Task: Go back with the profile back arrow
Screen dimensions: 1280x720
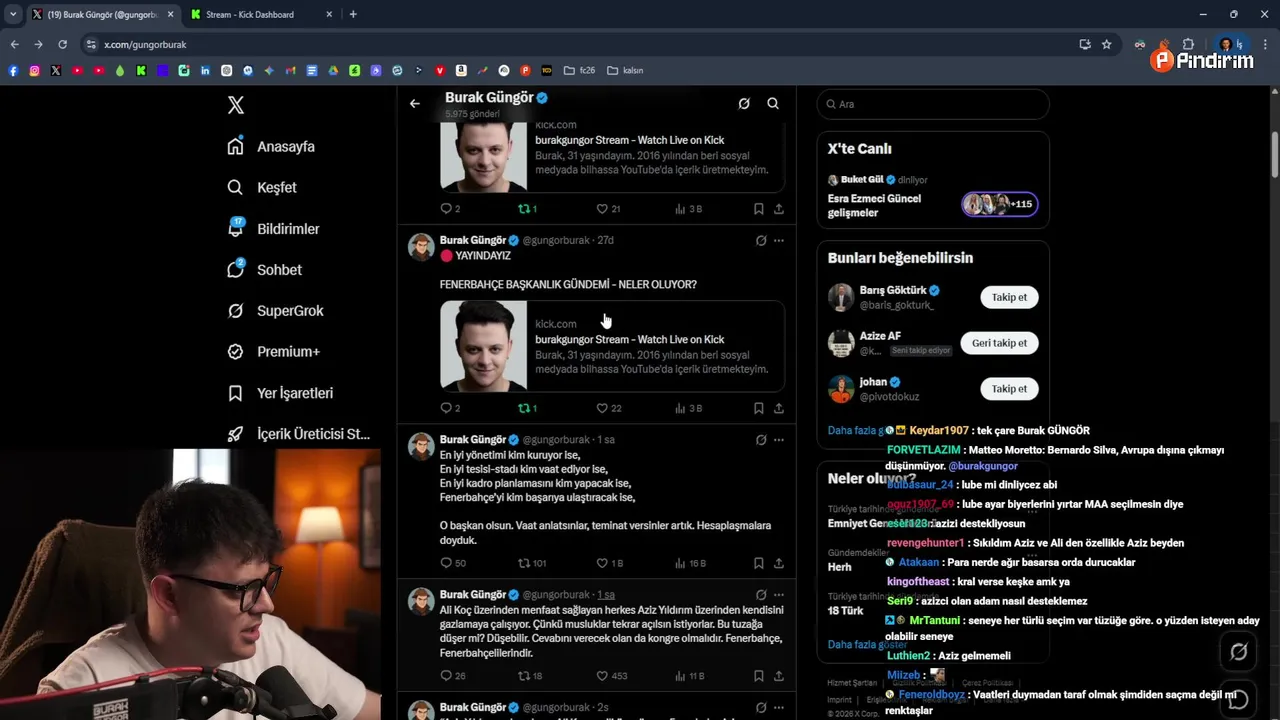Action: click(x=415, y=103)
